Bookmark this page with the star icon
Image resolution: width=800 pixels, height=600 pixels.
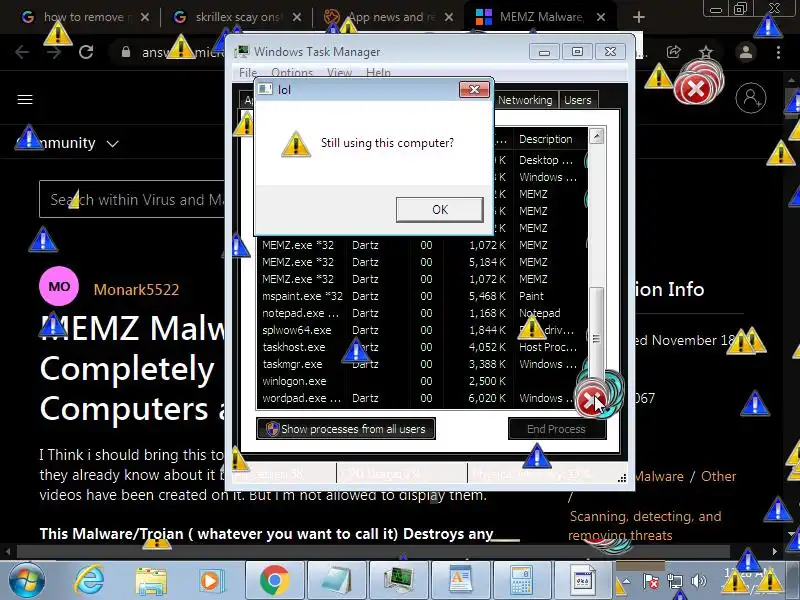point(706,52)
